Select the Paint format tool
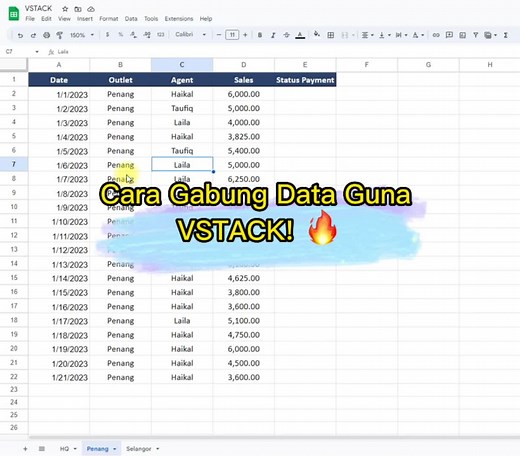Image resolution: width=520 pixels, height=456 pixels. [60, 35]
